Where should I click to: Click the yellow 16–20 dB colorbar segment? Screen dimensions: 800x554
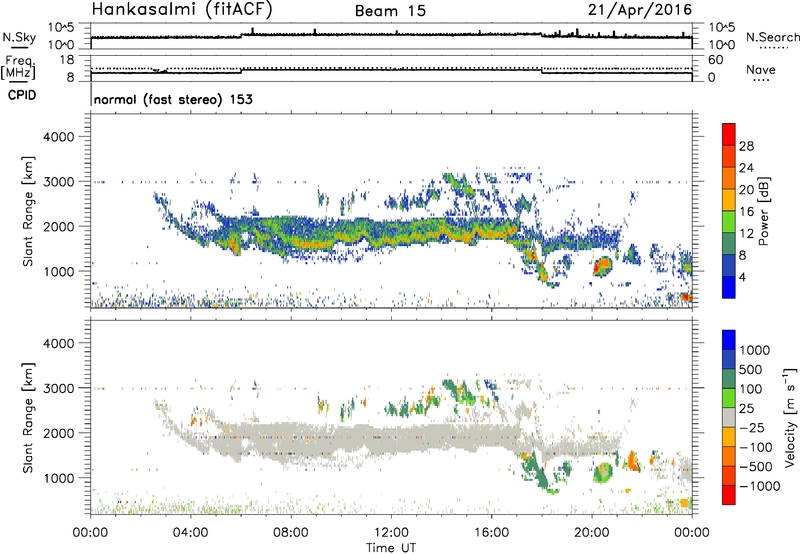[729, 199]
